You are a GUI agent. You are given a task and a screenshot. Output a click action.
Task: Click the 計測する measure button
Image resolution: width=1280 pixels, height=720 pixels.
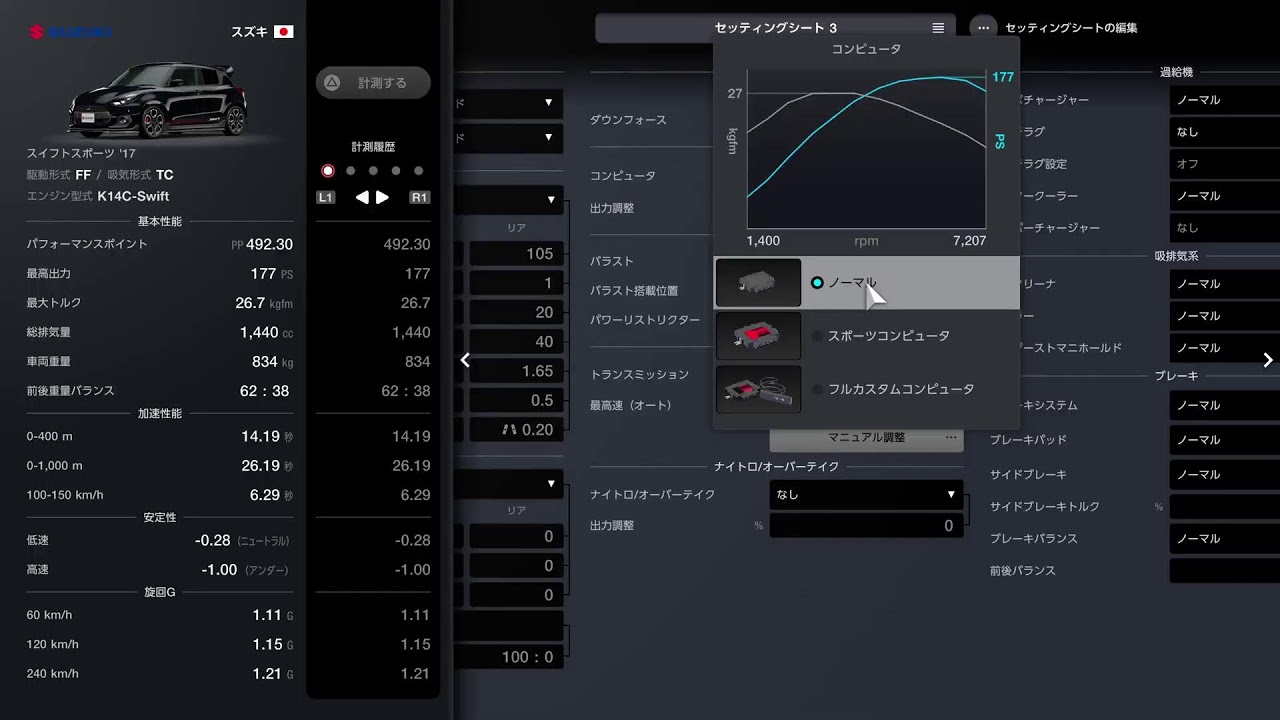pyautogui.click(x=373, y=83)
